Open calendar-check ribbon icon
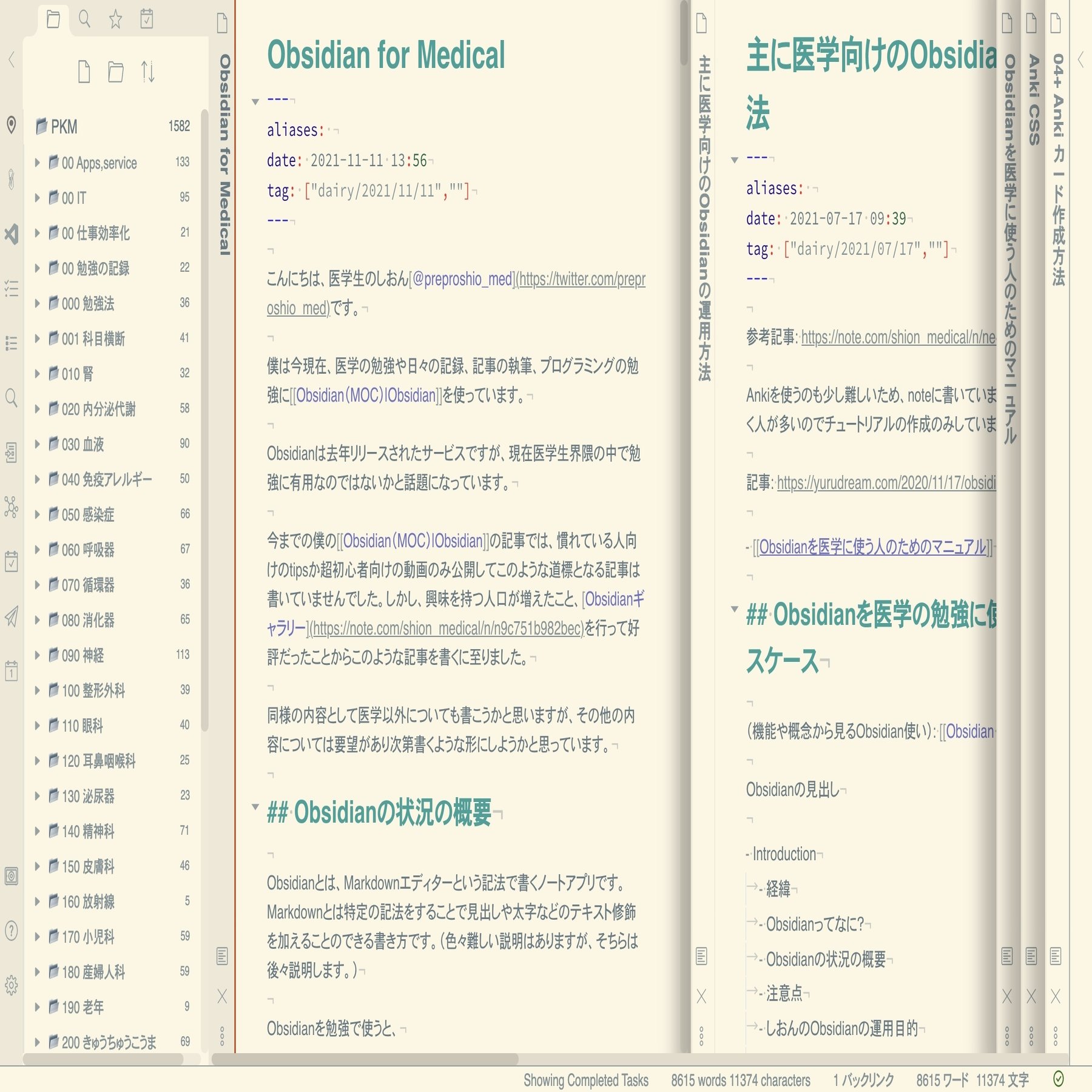This screenshot has height=1092, width=1092. [x=11, y=561]
